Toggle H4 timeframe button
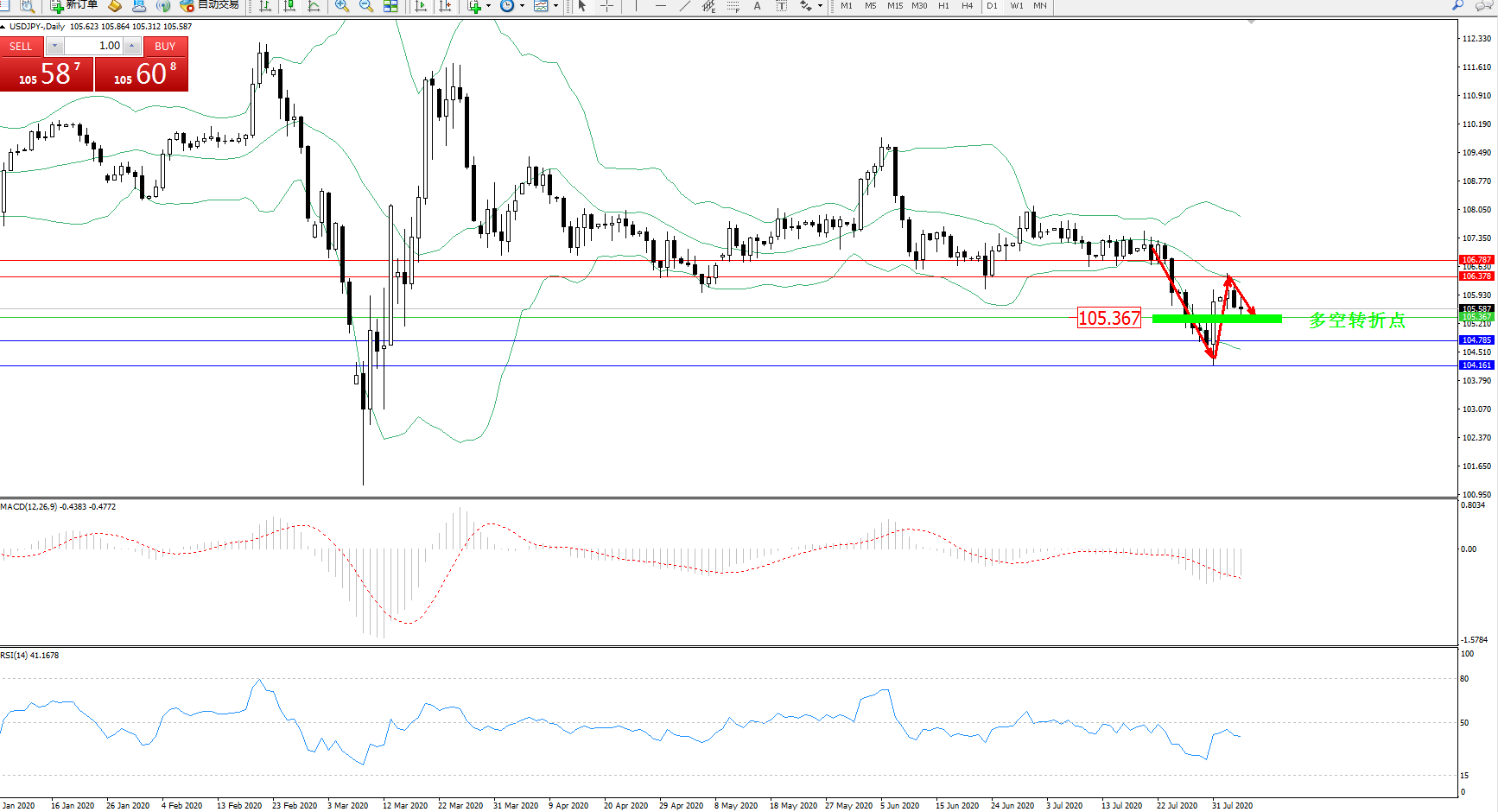The width and height of the screenshot is (1498, 812). 967,5
